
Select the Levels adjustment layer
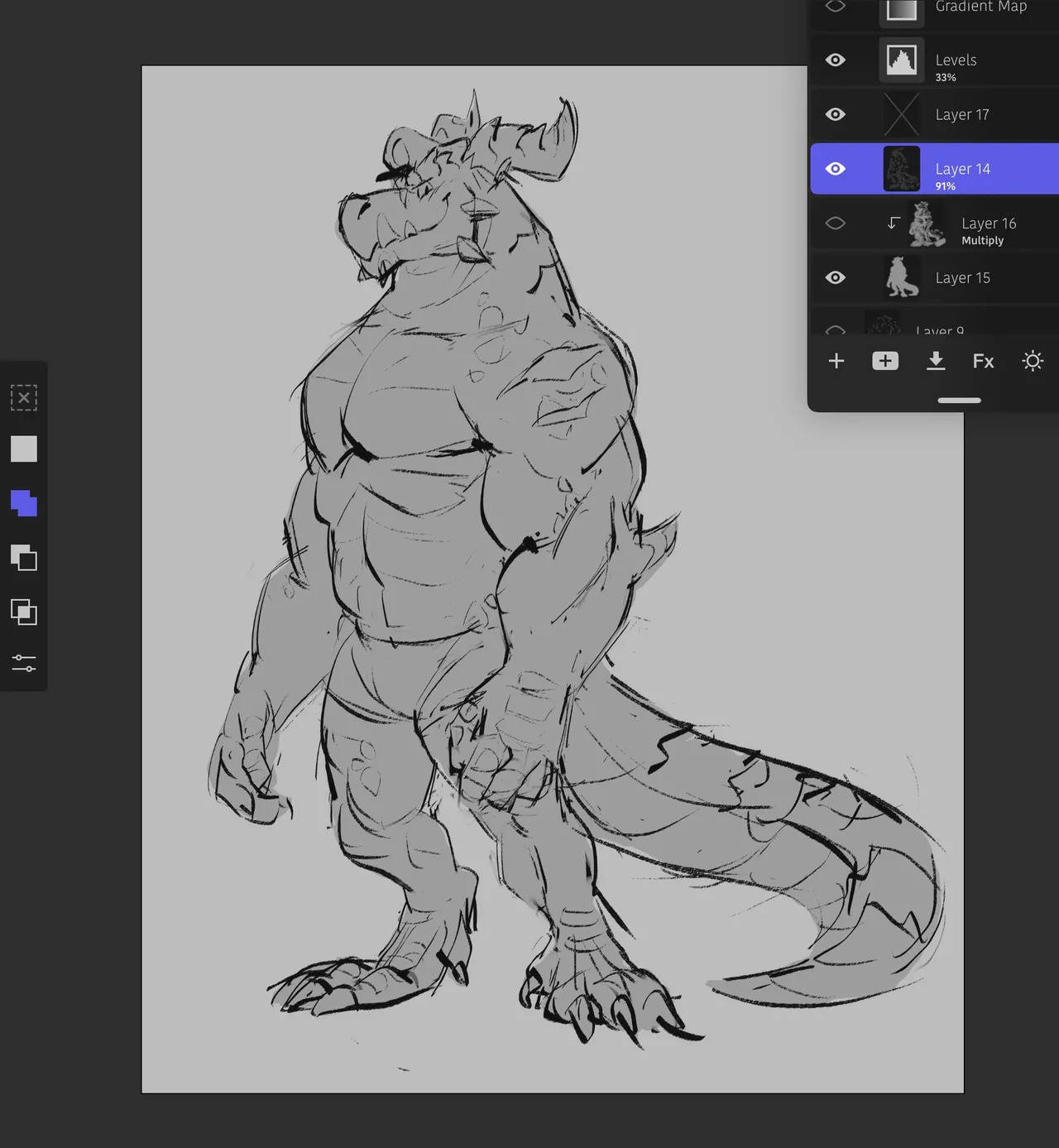[956, 60]
